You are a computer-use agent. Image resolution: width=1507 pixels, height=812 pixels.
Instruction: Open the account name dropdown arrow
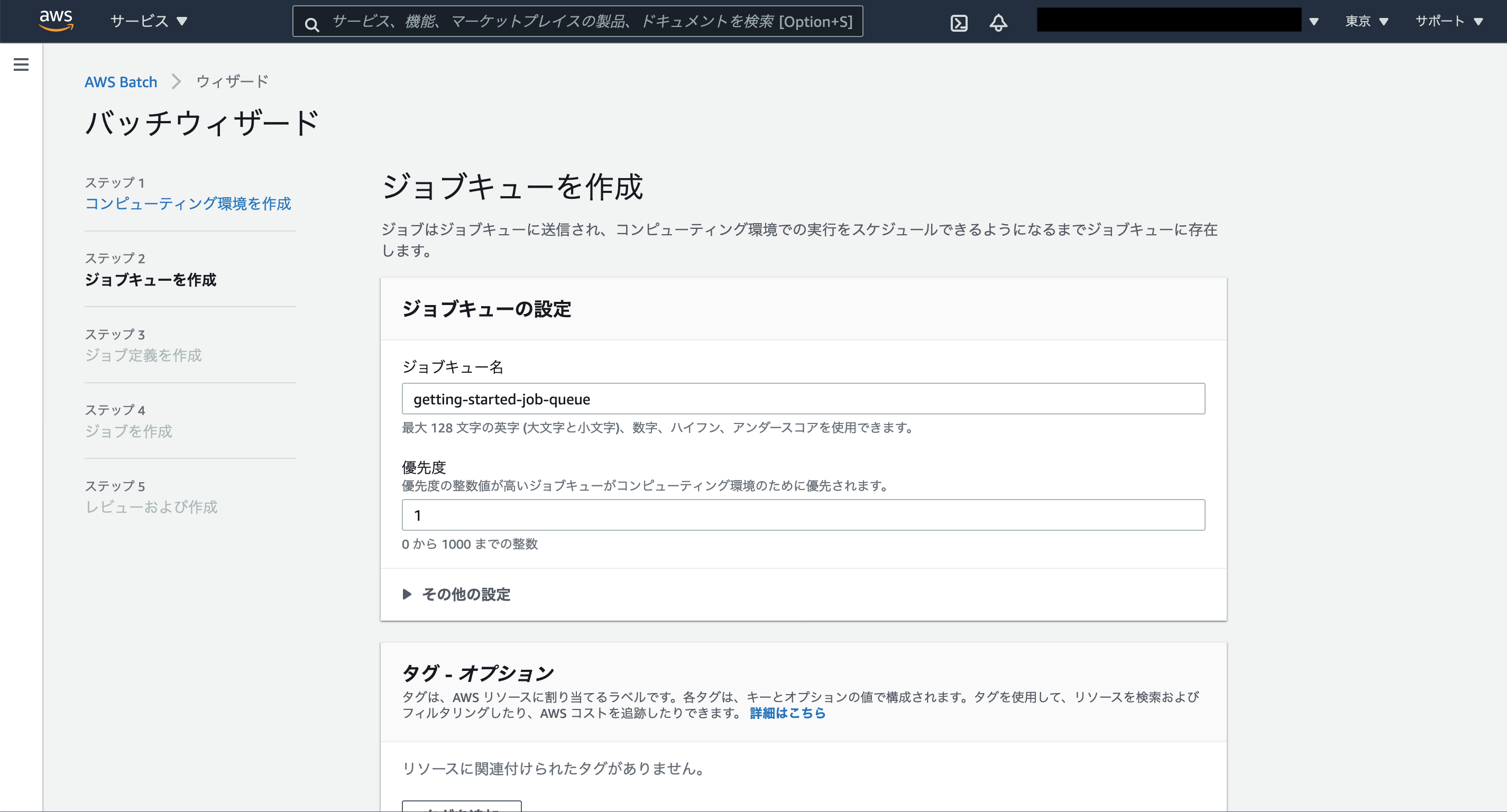point(1313,22)
